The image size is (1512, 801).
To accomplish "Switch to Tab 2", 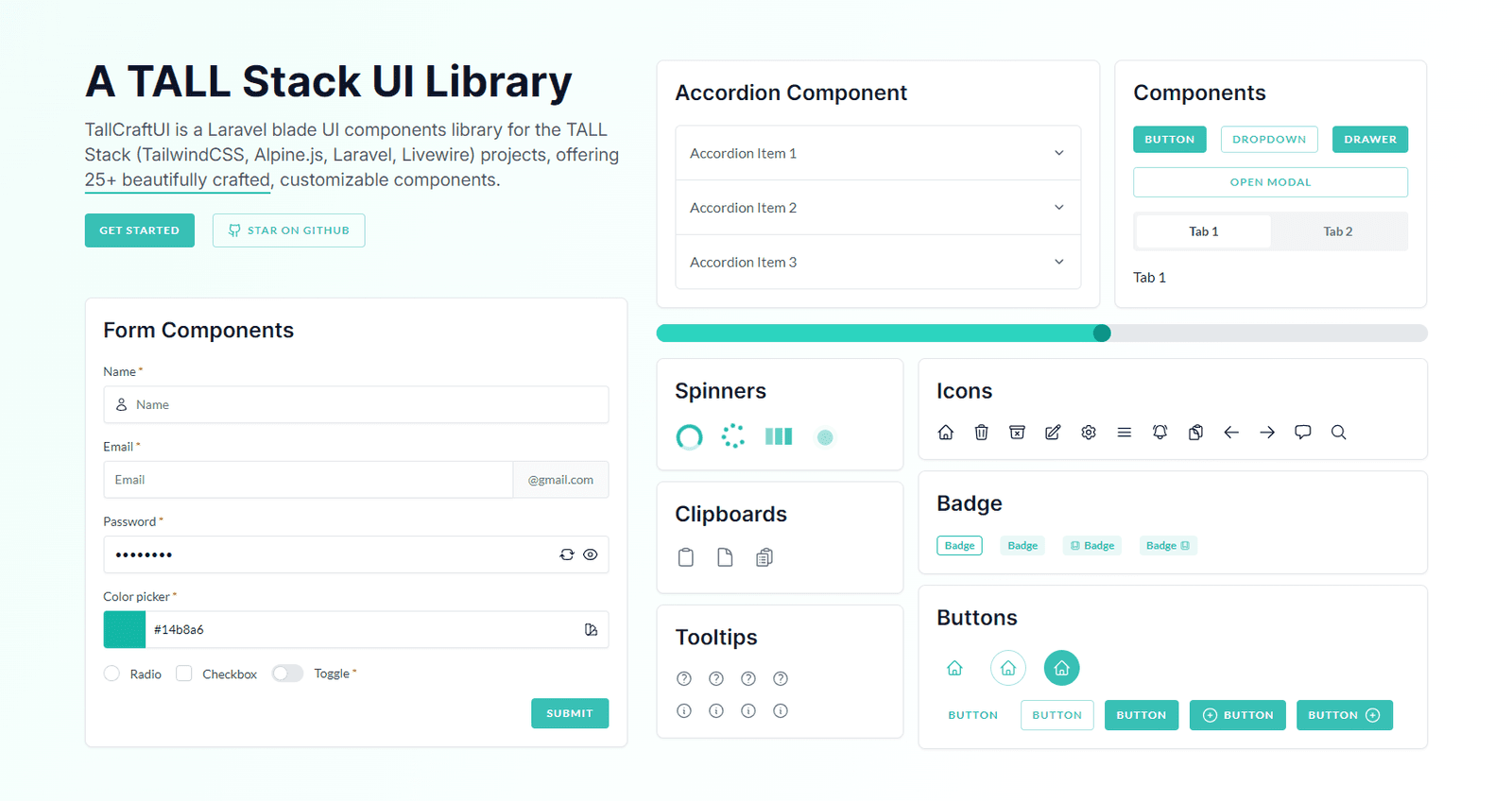I will pyautogui.click(x=1337, y=231).
